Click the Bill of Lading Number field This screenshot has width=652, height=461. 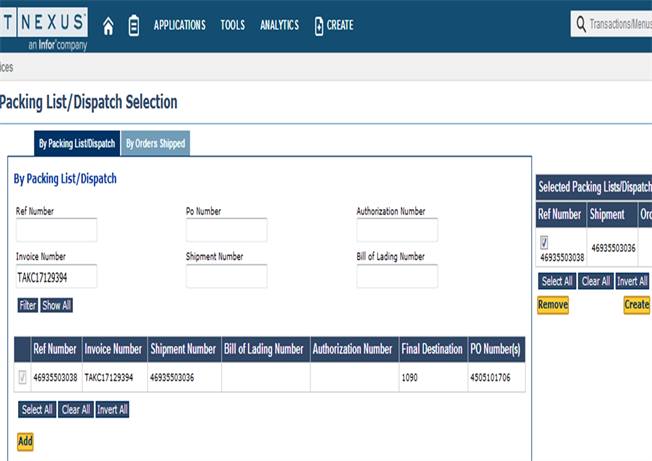(397, 277)
